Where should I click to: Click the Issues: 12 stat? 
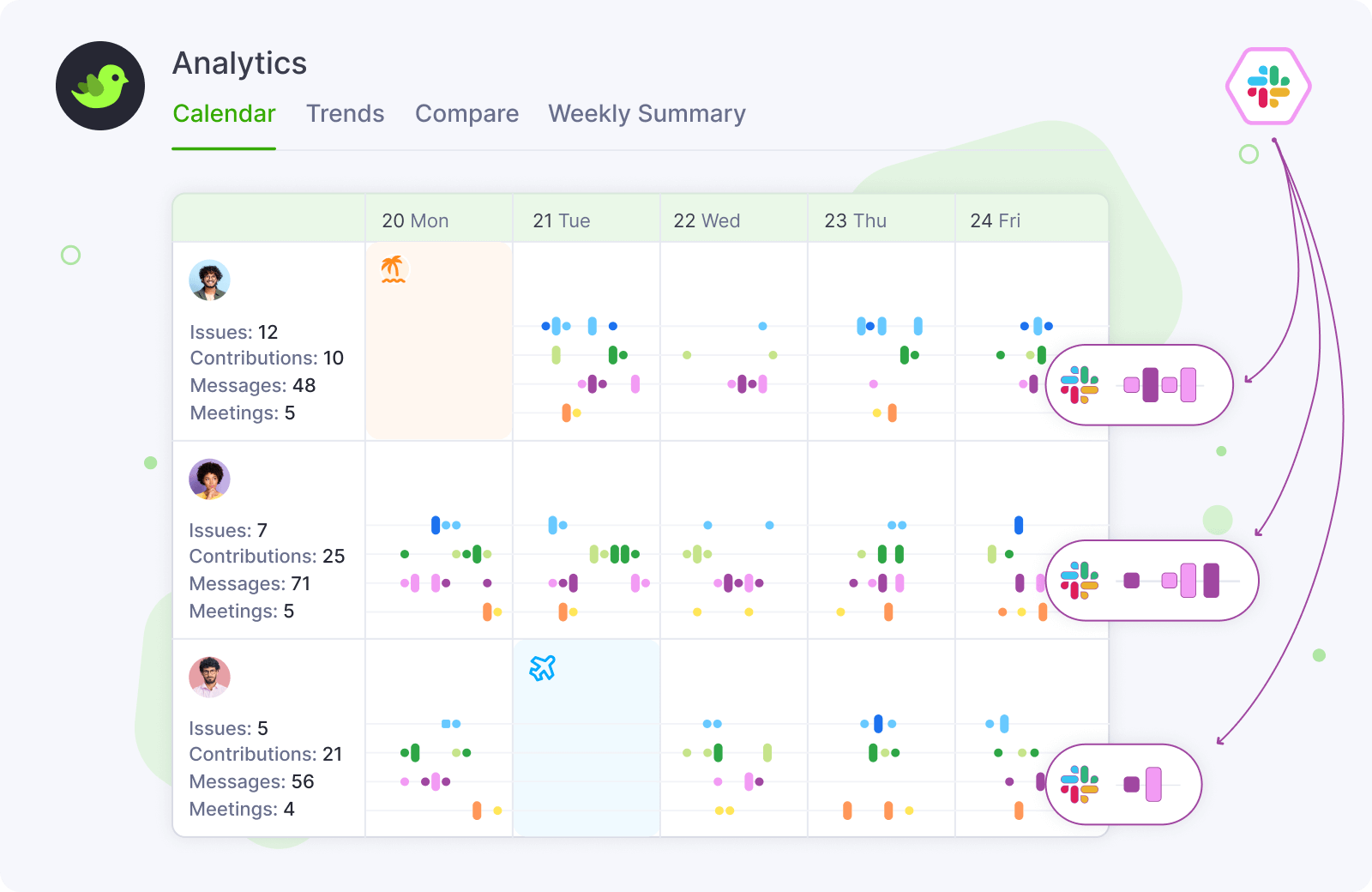[233, 333]
